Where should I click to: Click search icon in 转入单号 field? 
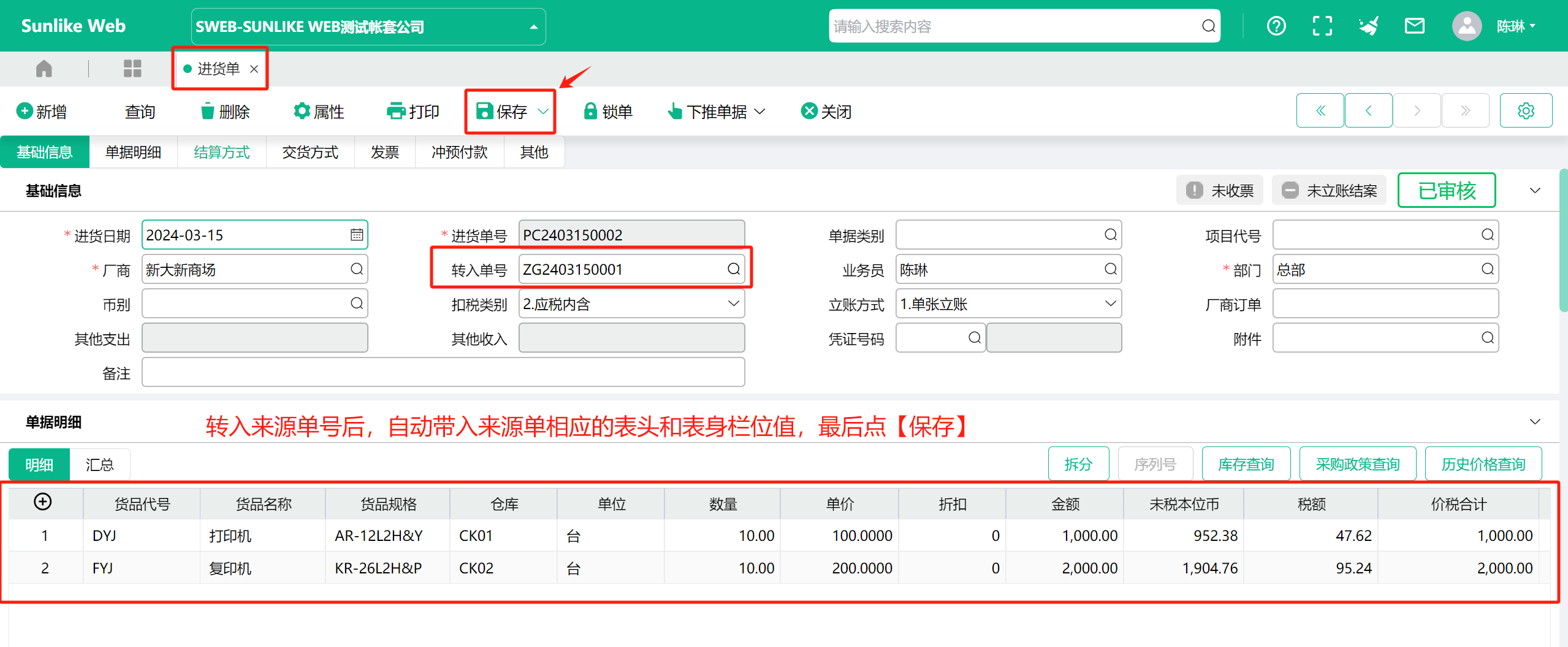tap(734, 269)
